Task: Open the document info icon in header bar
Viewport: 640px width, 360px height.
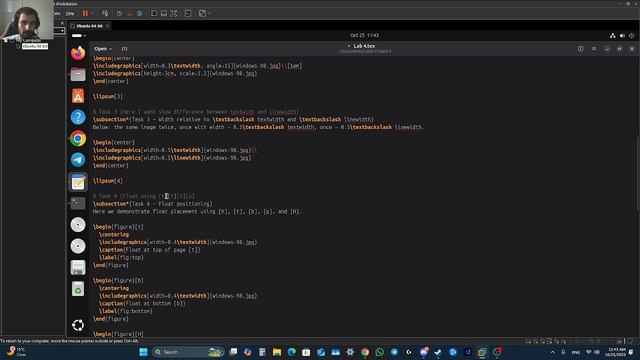Action: click(580, 49)
